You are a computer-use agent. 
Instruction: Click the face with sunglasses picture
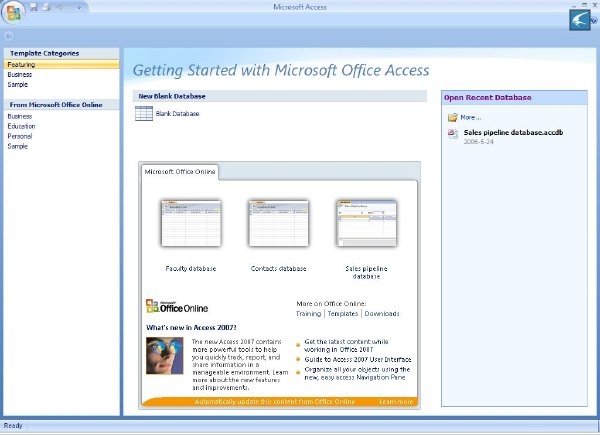click(x=165, y=355)
